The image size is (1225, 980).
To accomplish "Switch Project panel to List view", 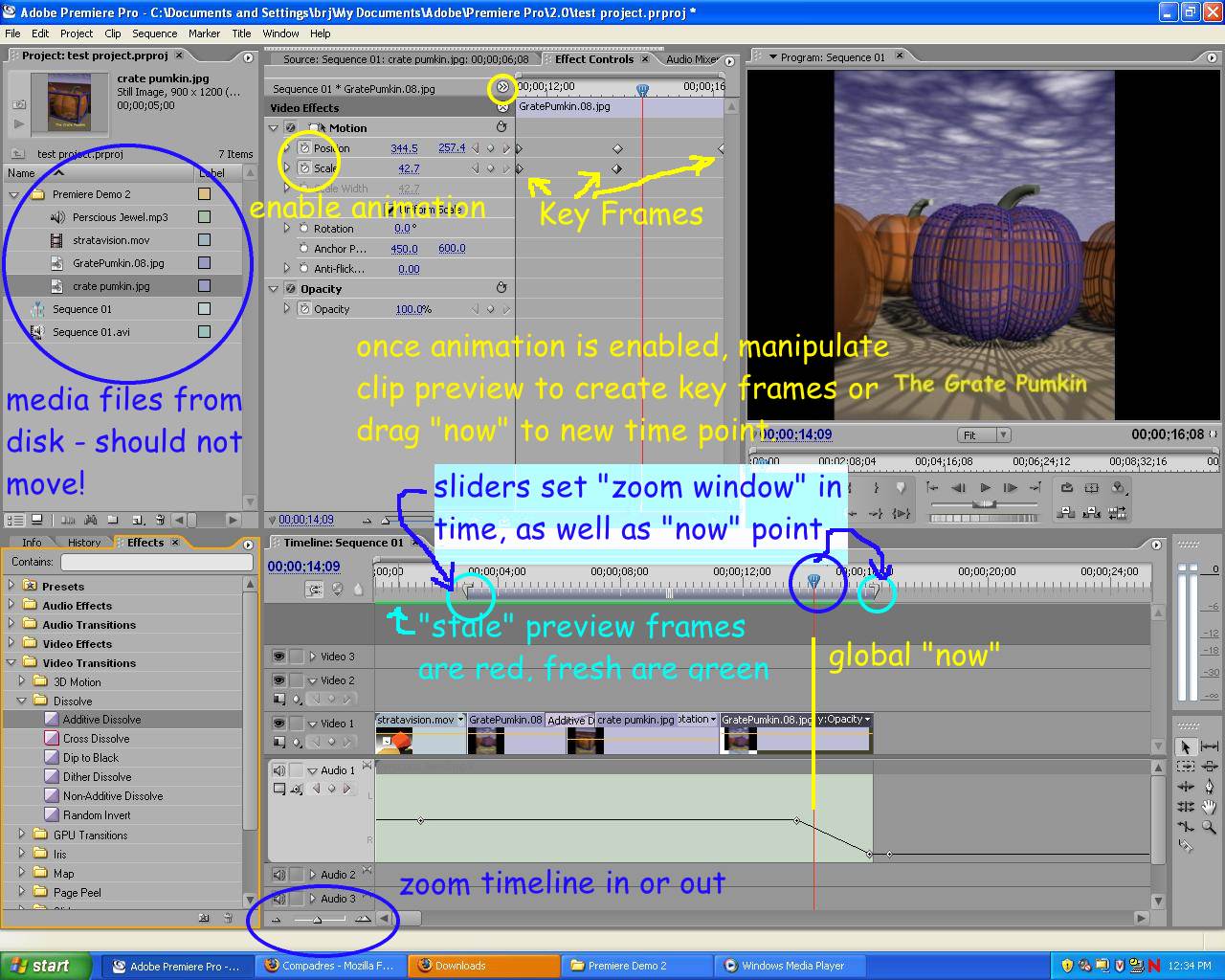I will pyautogui.click(x=15, y=520).
